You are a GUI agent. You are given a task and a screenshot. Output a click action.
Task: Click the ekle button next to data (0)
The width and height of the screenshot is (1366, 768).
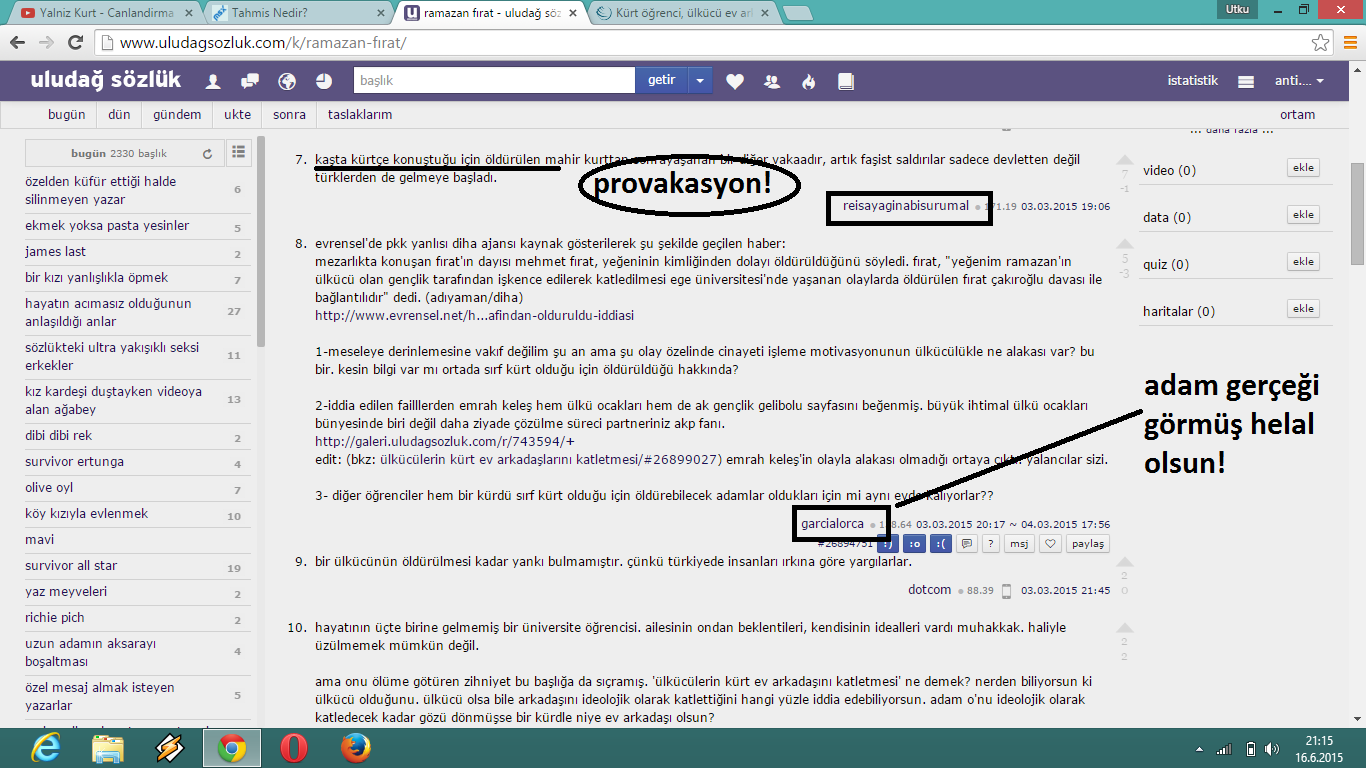click(1303, 215)
